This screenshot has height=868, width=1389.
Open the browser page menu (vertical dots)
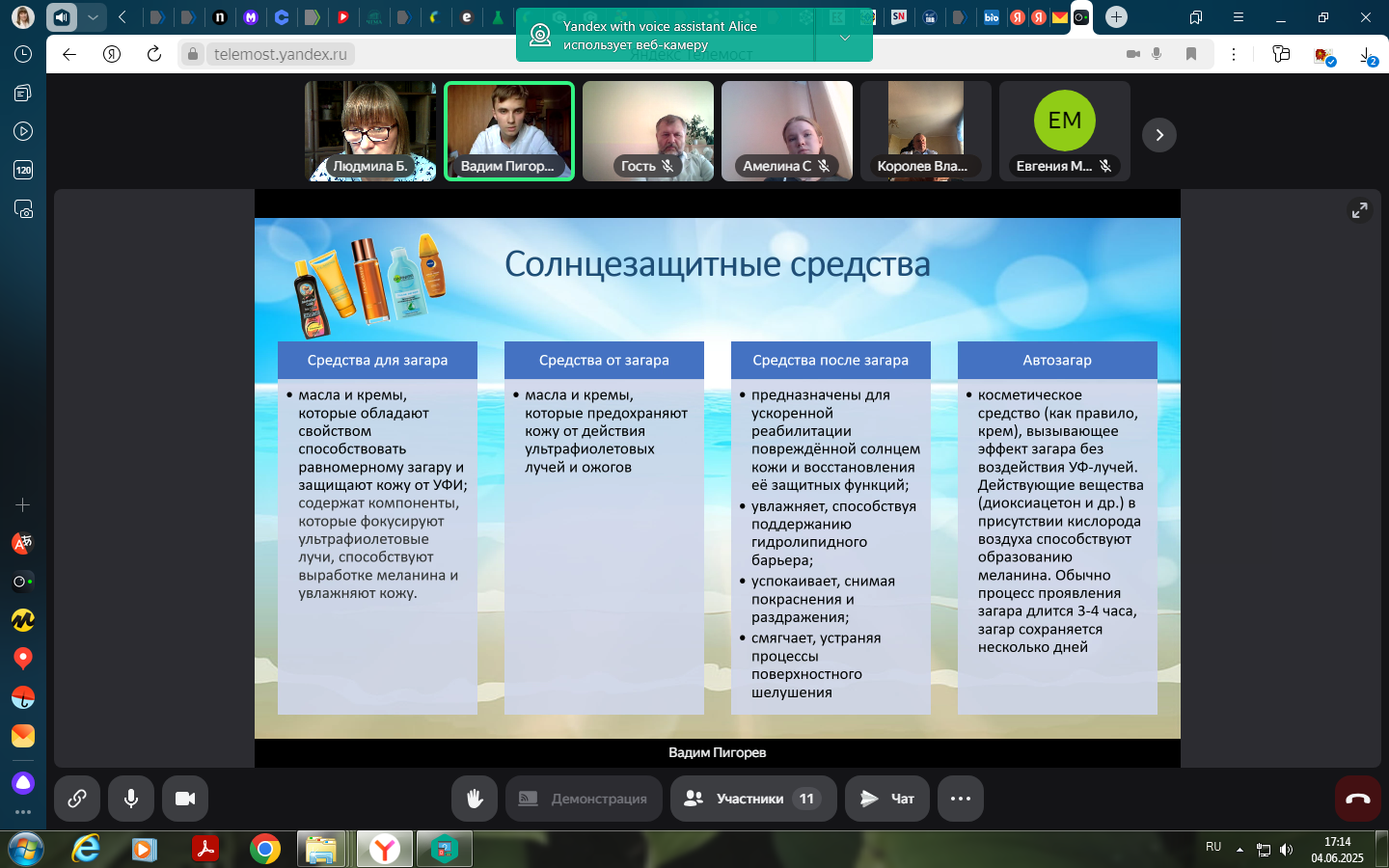point(1234,54)
